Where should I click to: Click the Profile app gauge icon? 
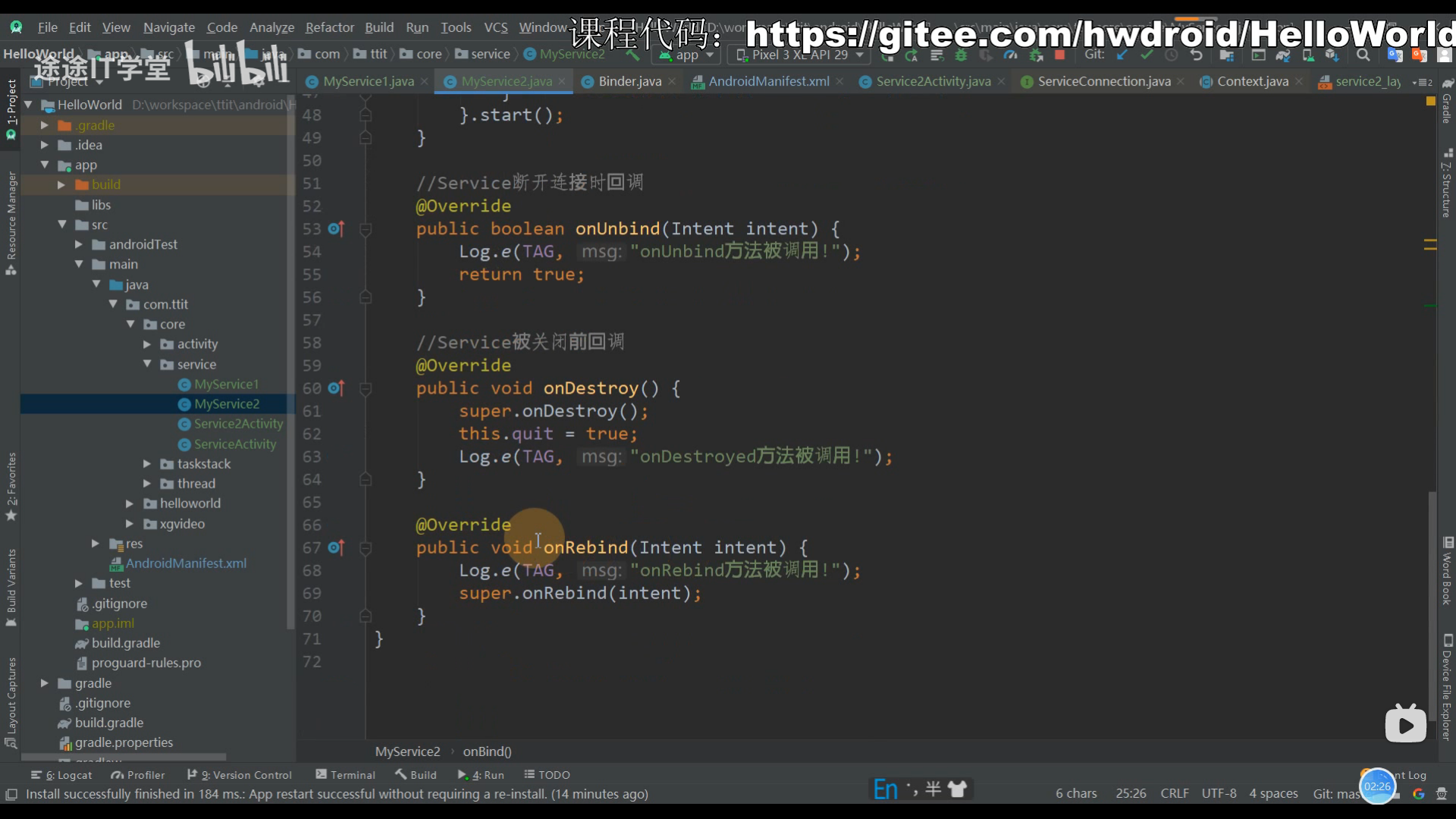coord(1010,55)
